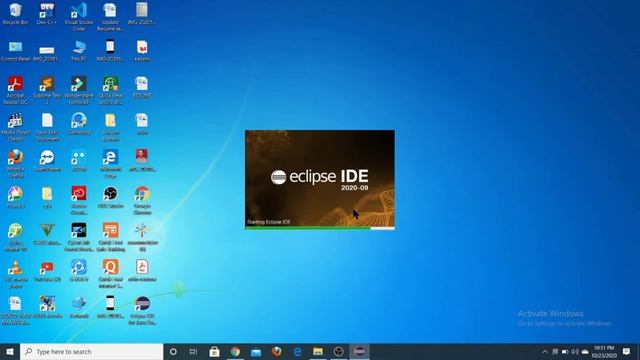Screen dimensions: 640x360
Task: Select the Mozilla Firefox desktop shortcut
Action: coord(15,164)
